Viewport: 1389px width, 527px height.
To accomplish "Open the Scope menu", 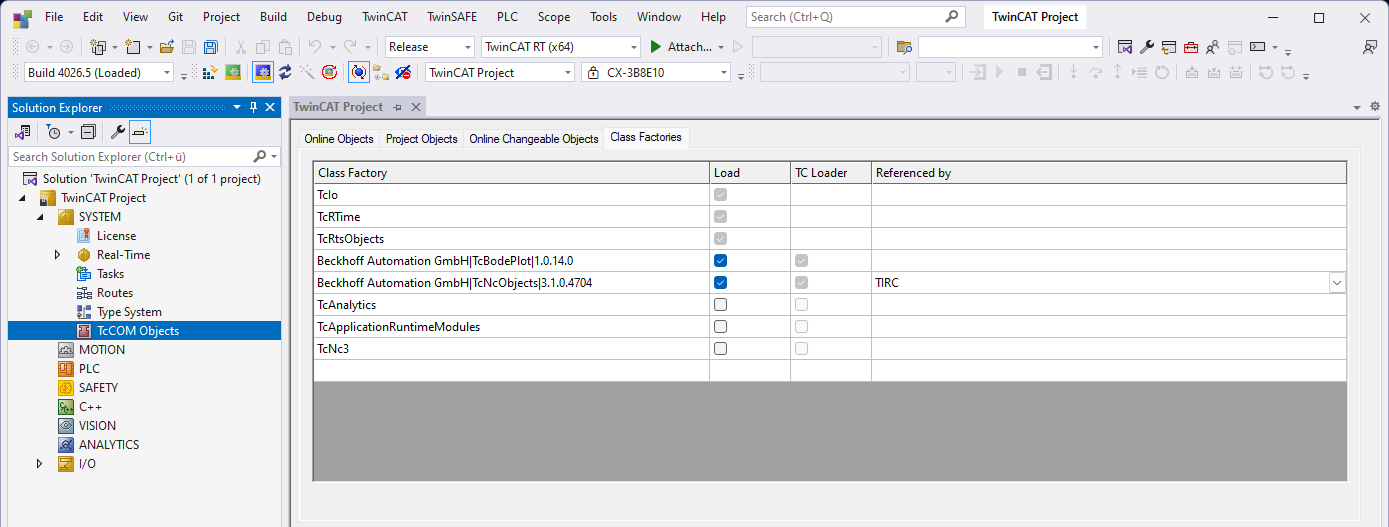I will pyautogui.click(x=554, y=17).
